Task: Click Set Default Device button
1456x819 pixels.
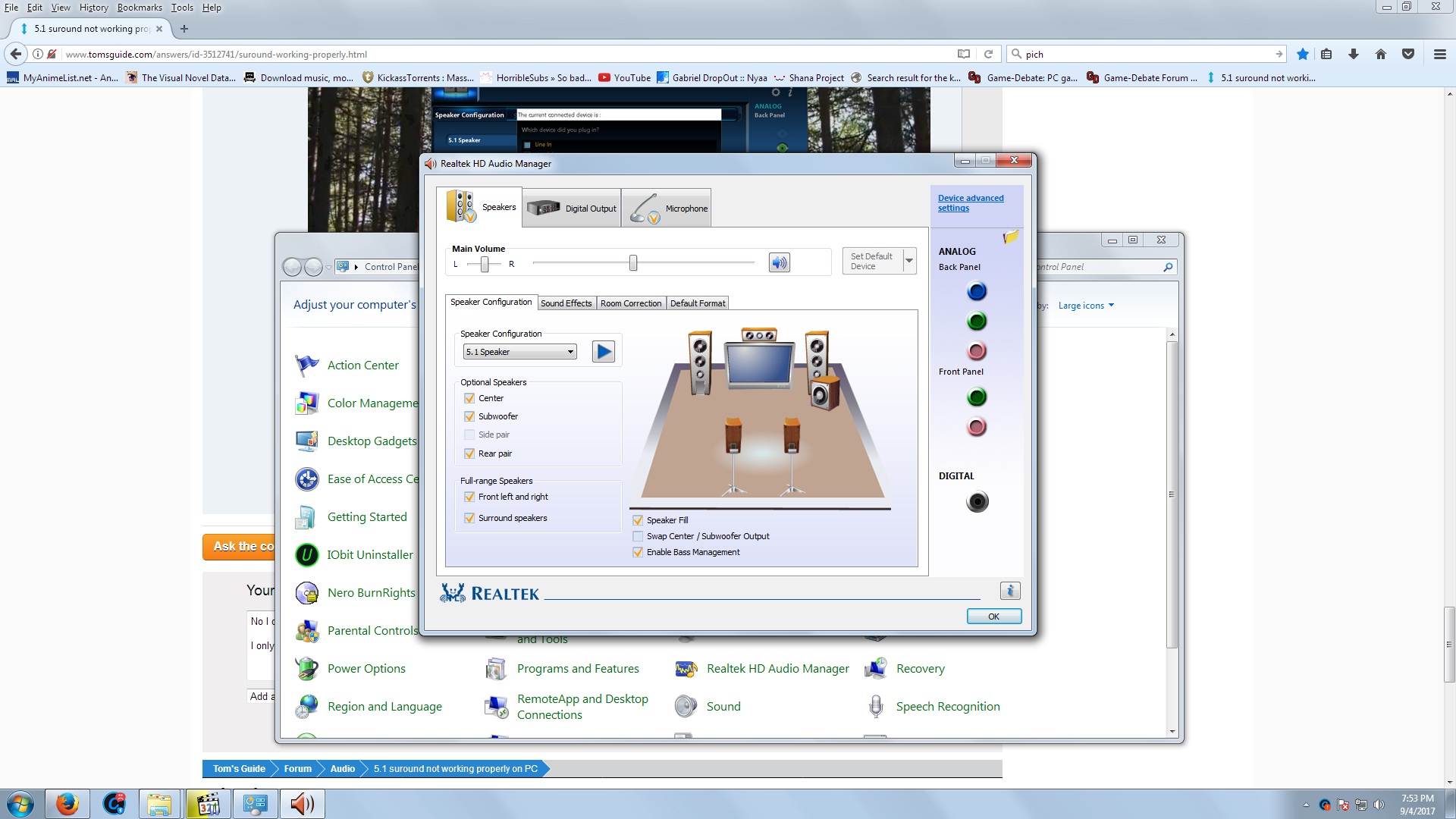Action: [872, 261]
